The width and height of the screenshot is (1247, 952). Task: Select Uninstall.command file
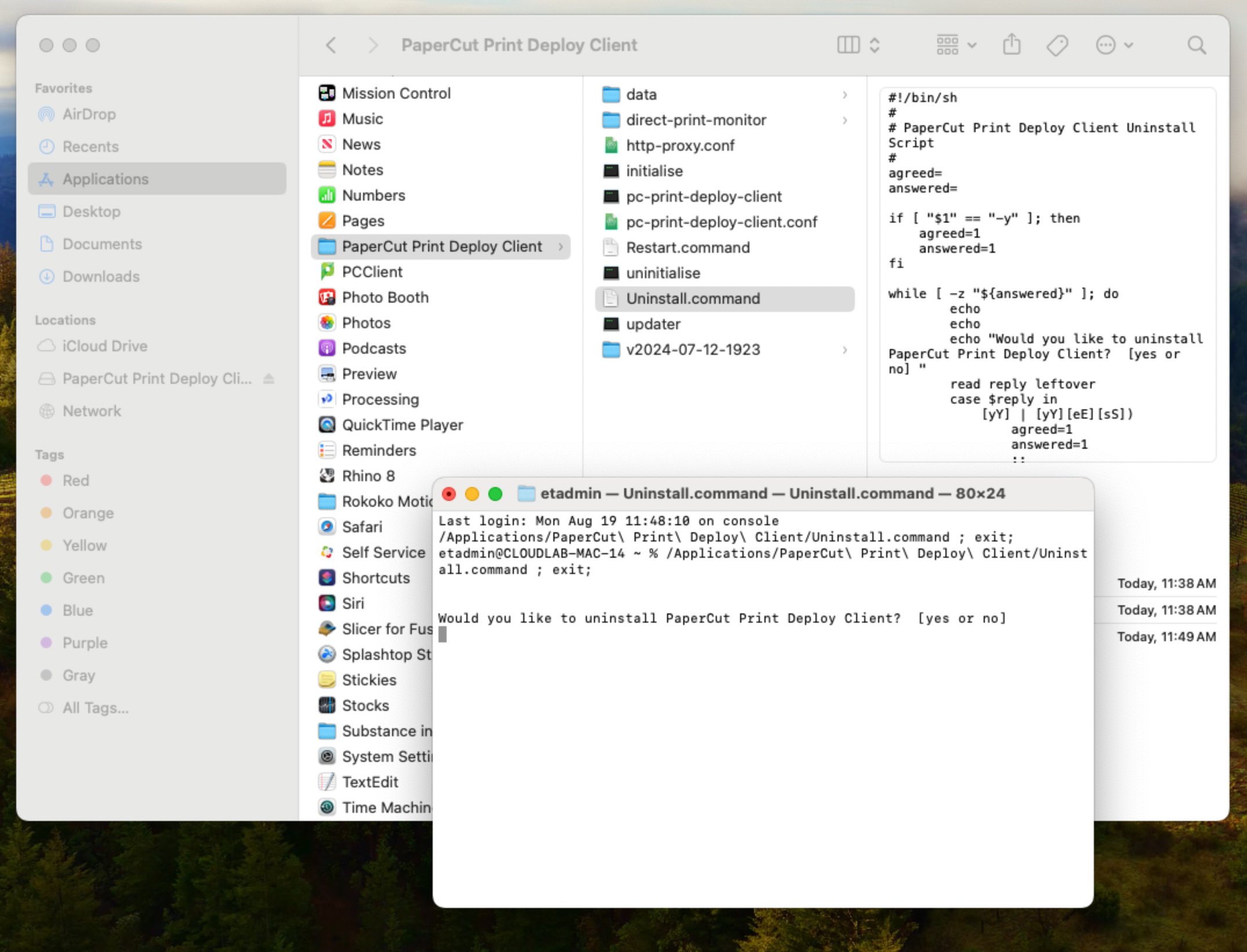tap(724, 299)
